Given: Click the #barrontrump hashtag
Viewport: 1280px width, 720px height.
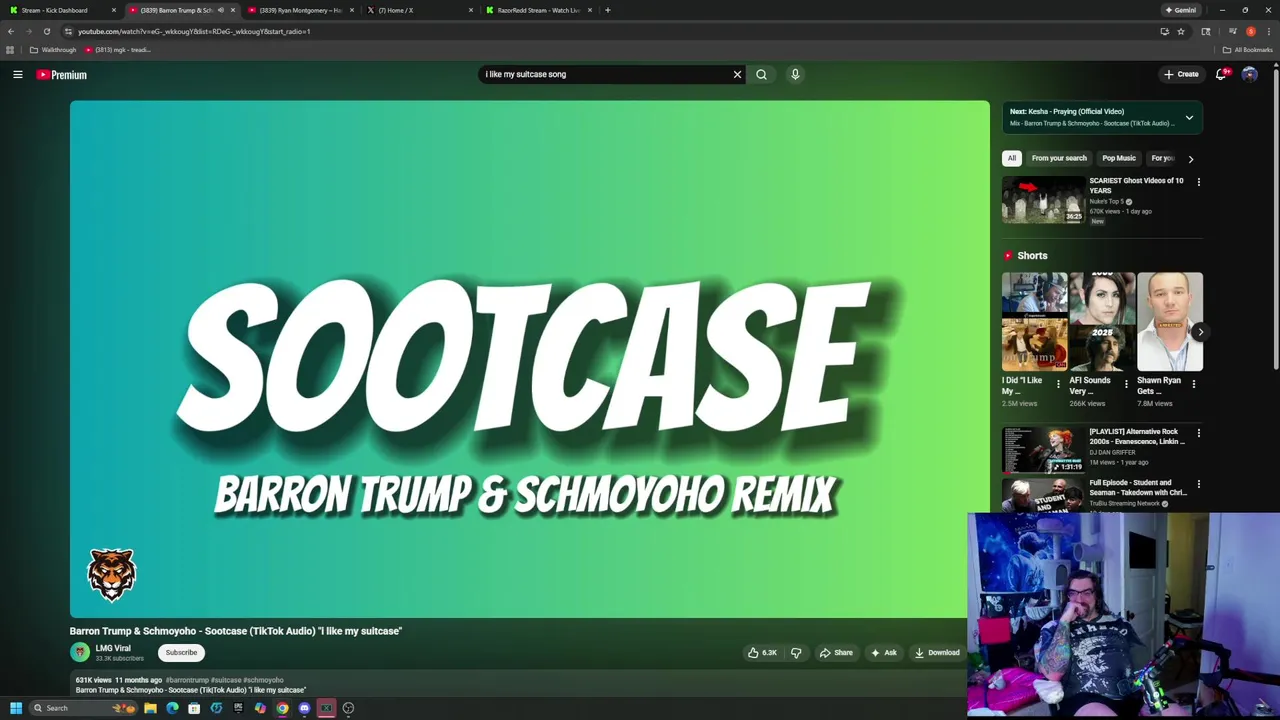Looking at the screenshot, I should pos(188,680).
